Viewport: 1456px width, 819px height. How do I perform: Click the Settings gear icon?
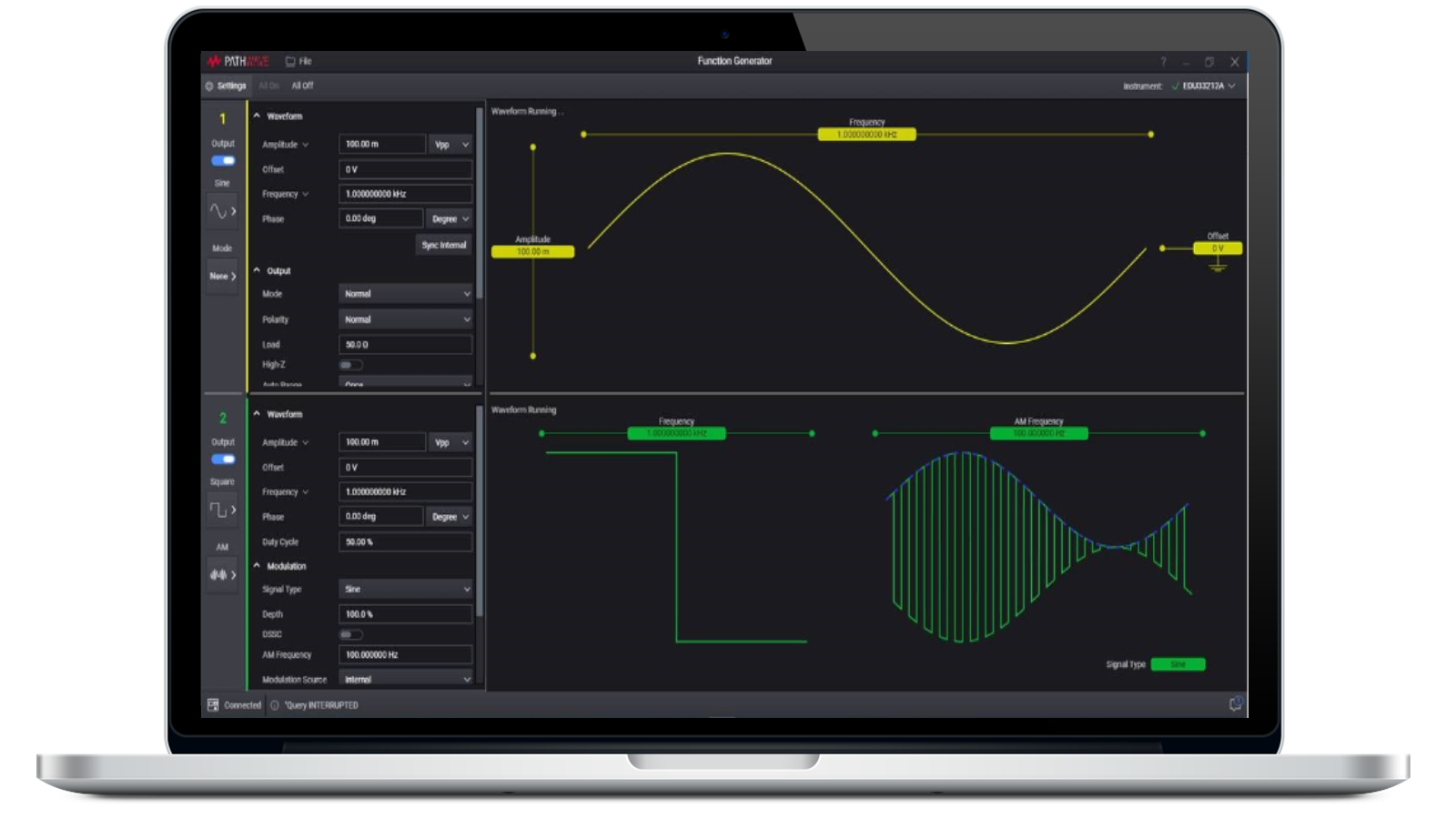(x=209, y=86)
